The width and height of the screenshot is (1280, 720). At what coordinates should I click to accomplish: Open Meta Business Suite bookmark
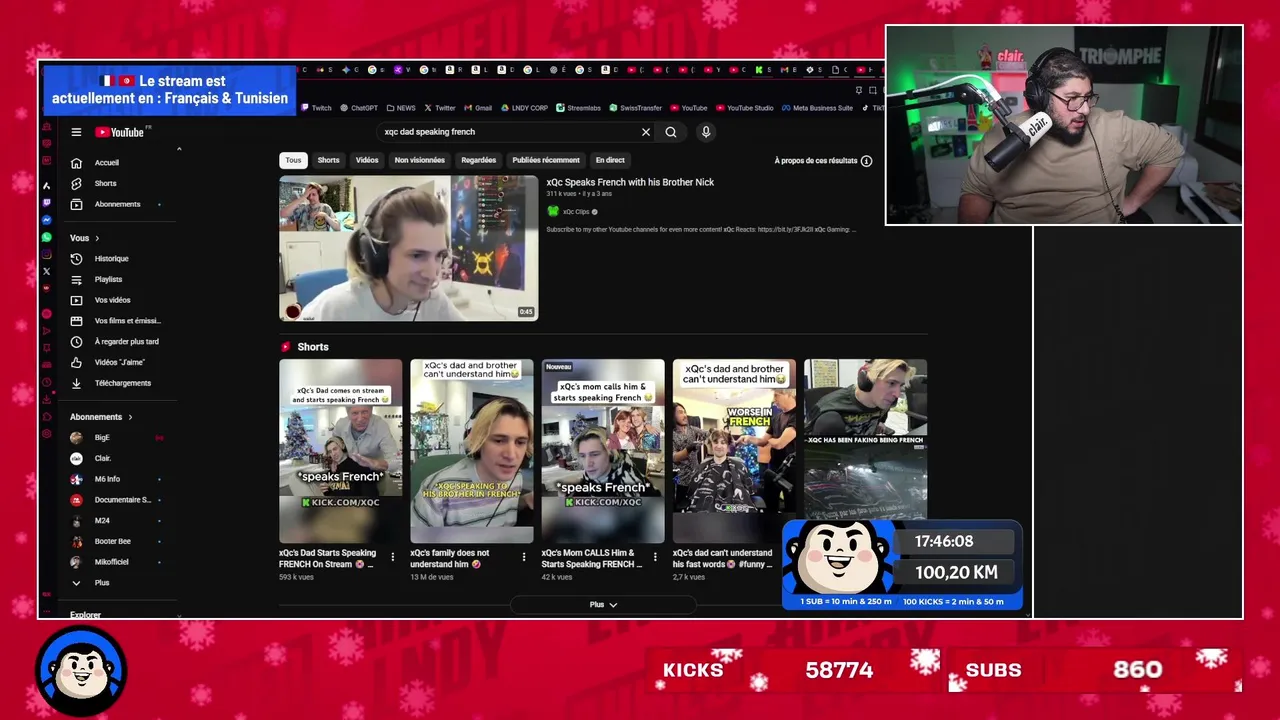817,108
